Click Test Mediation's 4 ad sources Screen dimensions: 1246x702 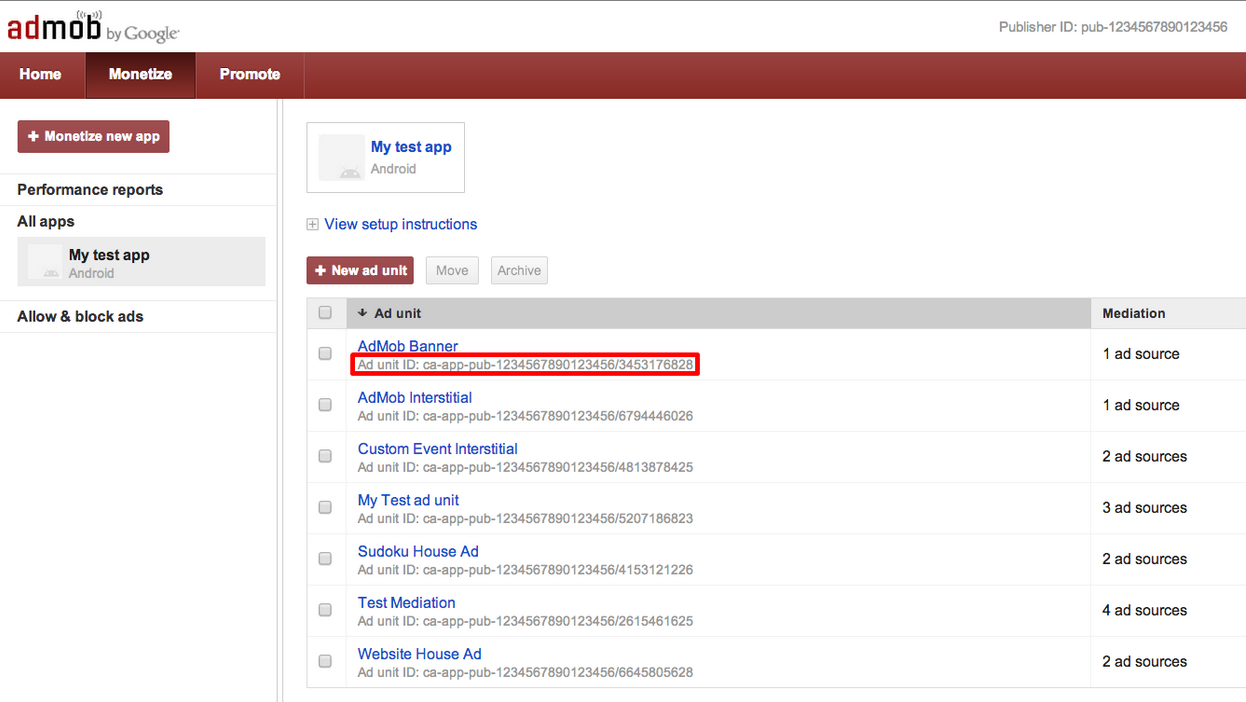(x=1145, y=610)
